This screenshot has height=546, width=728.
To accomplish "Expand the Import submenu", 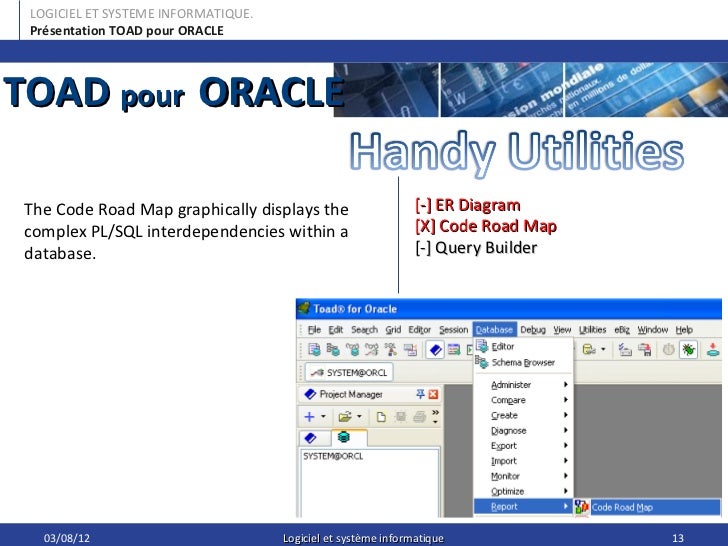I will click(x=523, y=461).
